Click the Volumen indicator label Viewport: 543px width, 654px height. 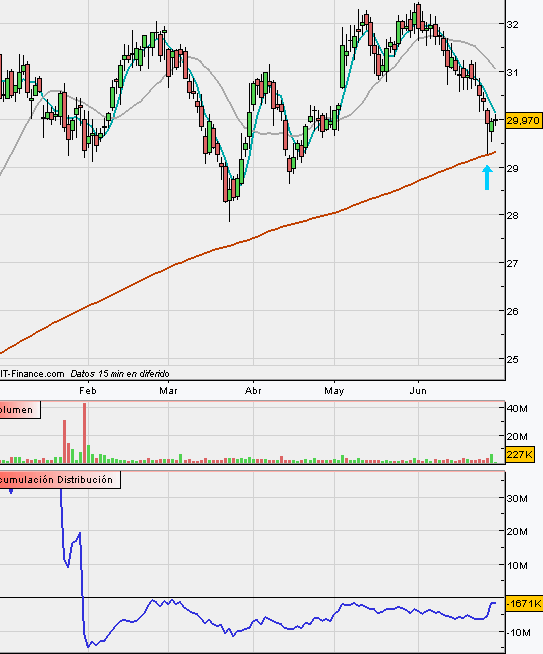click(20, 410)
